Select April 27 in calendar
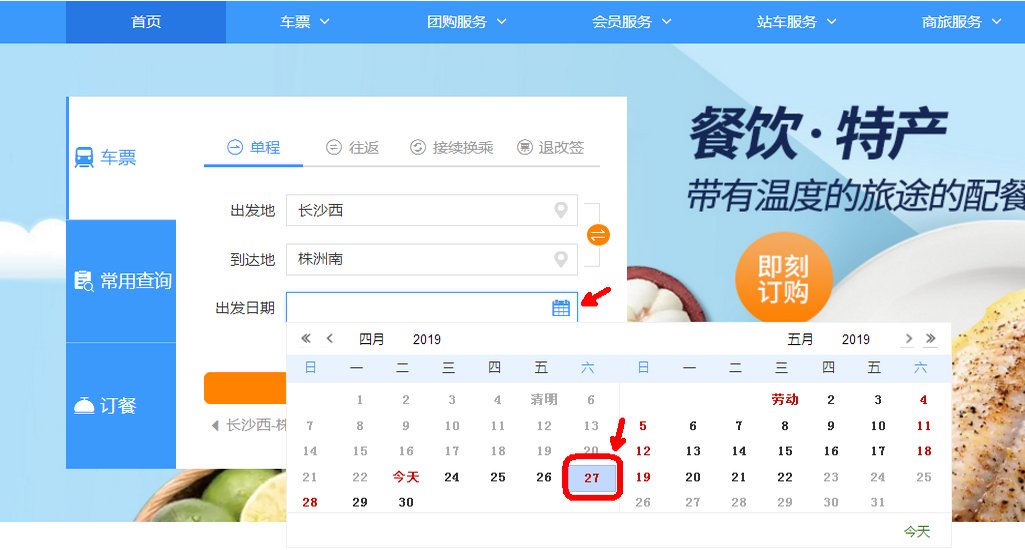 pos(592,477)
